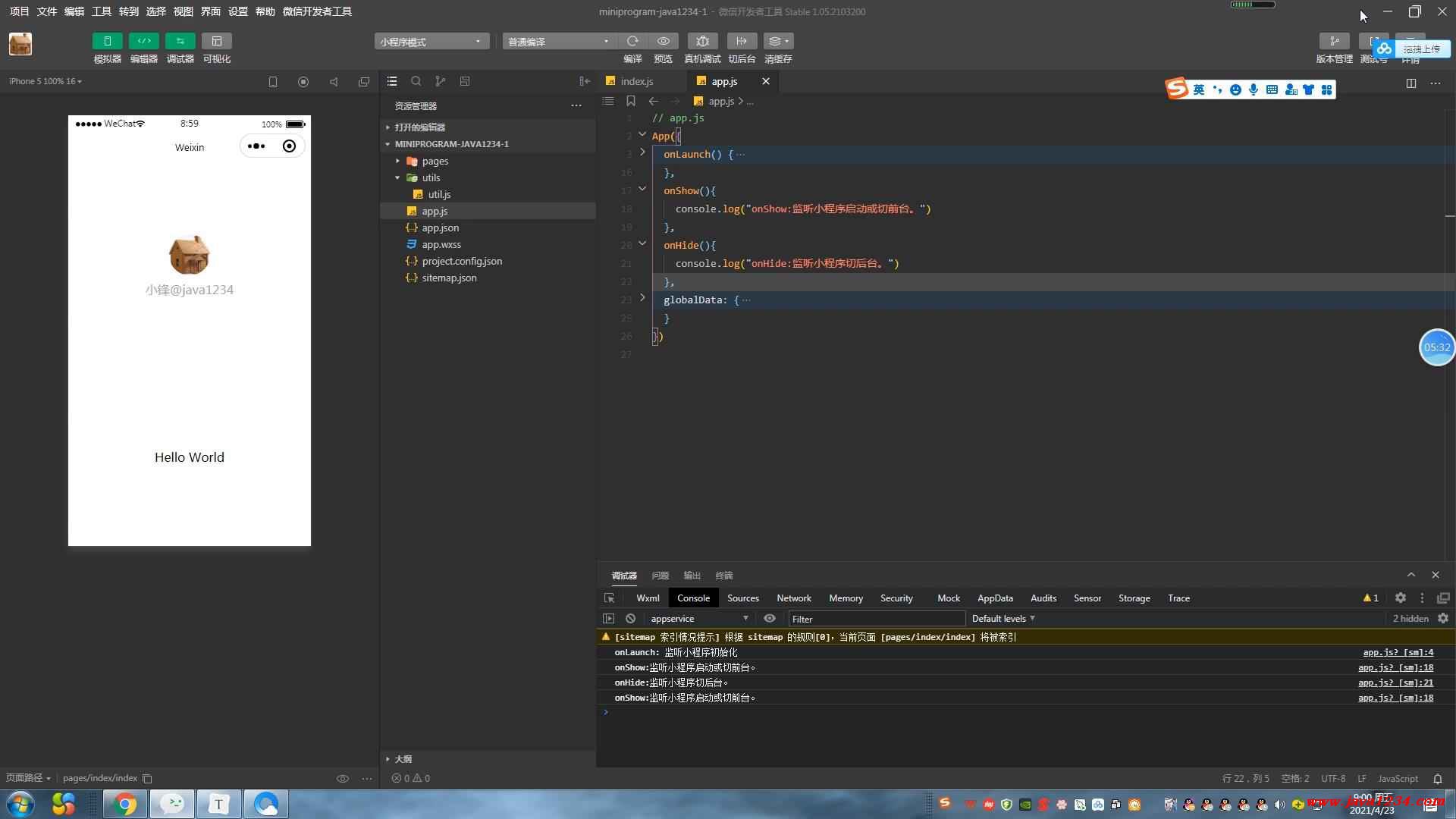
Task: Toggle the console sidebar
Action: pyautogui.click(x=608, y=618)
